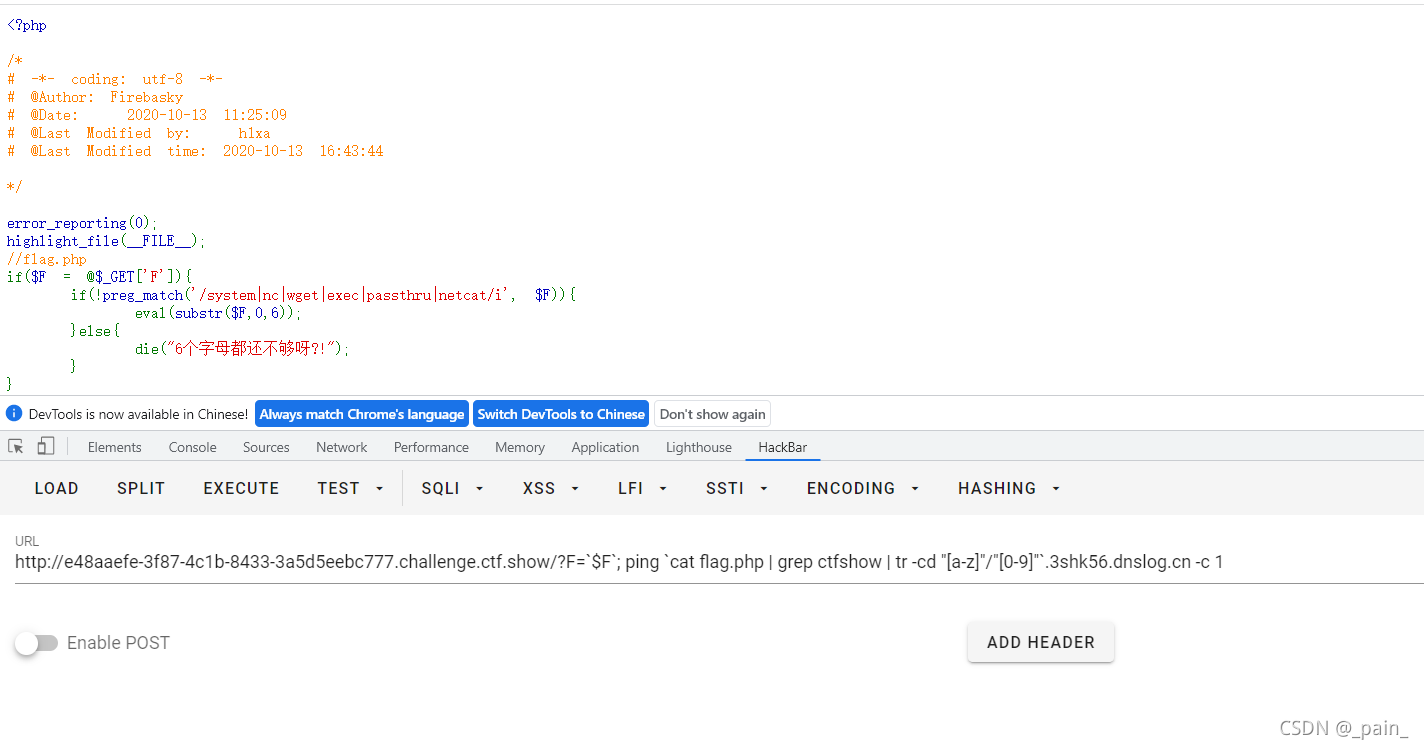Click the SPLIT button in HackBar
Image resolution: width=1424 pixels, height=749 pixels.
click(141, 488)
